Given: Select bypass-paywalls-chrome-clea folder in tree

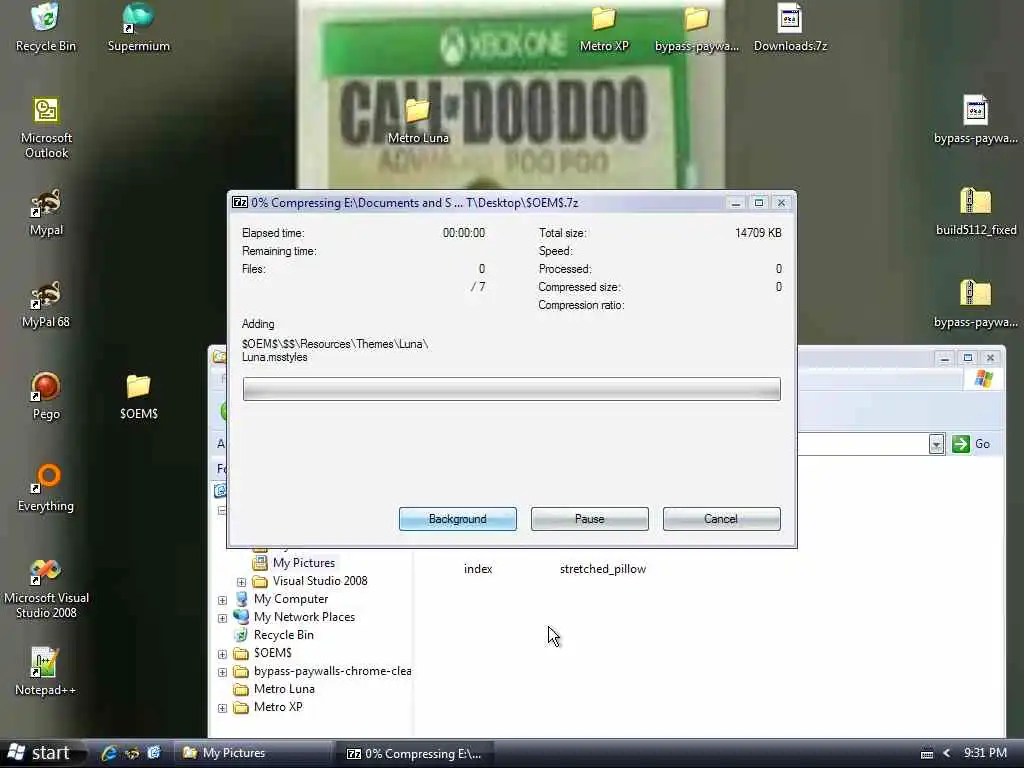Looking at the screenshot, I should click(x=332, y=671).
